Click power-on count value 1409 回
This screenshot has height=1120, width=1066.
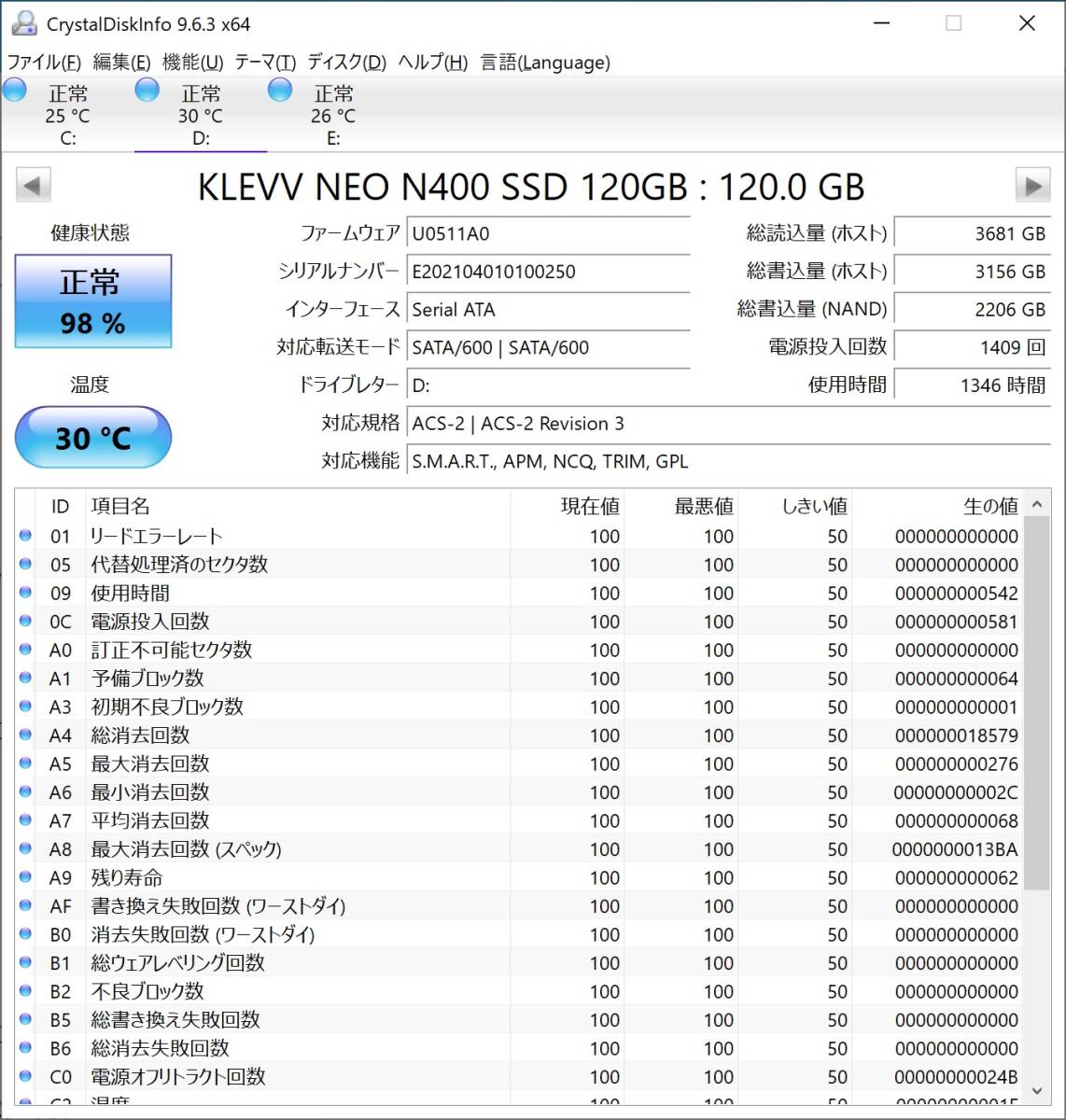click(x=973, y=348)
